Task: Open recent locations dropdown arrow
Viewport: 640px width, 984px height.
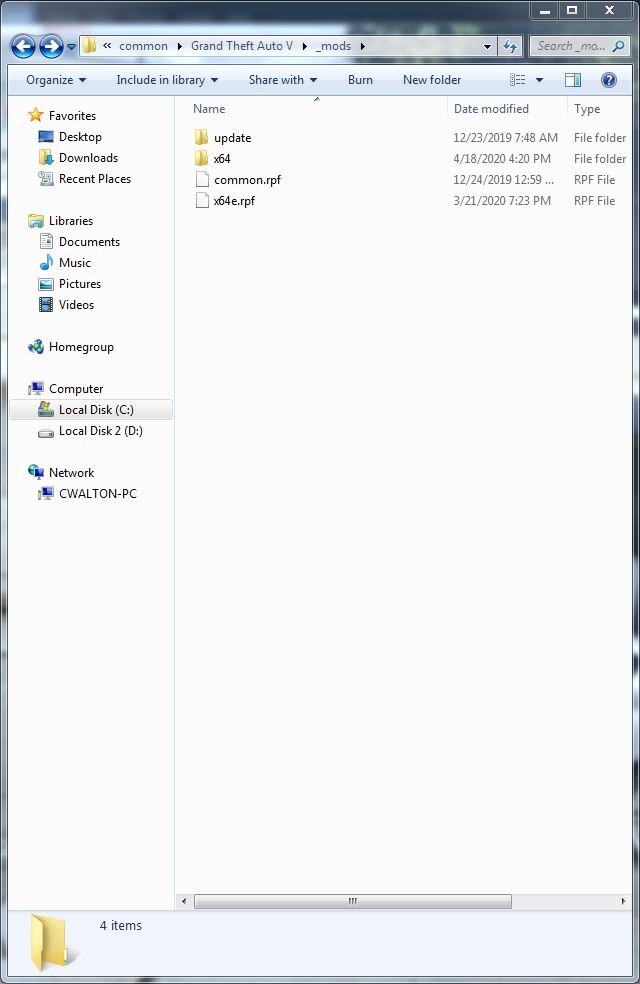Action: (71, 47)
